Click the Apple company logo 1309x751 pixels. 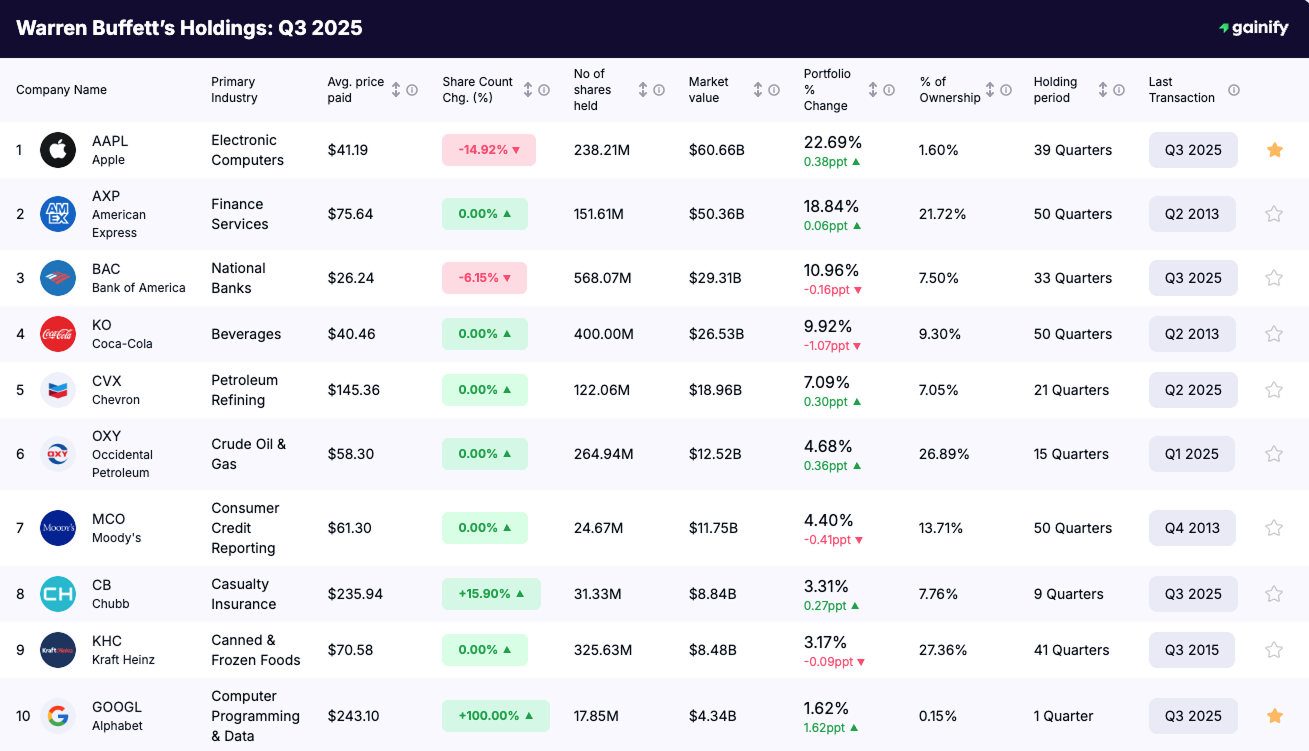pos(57,149)
